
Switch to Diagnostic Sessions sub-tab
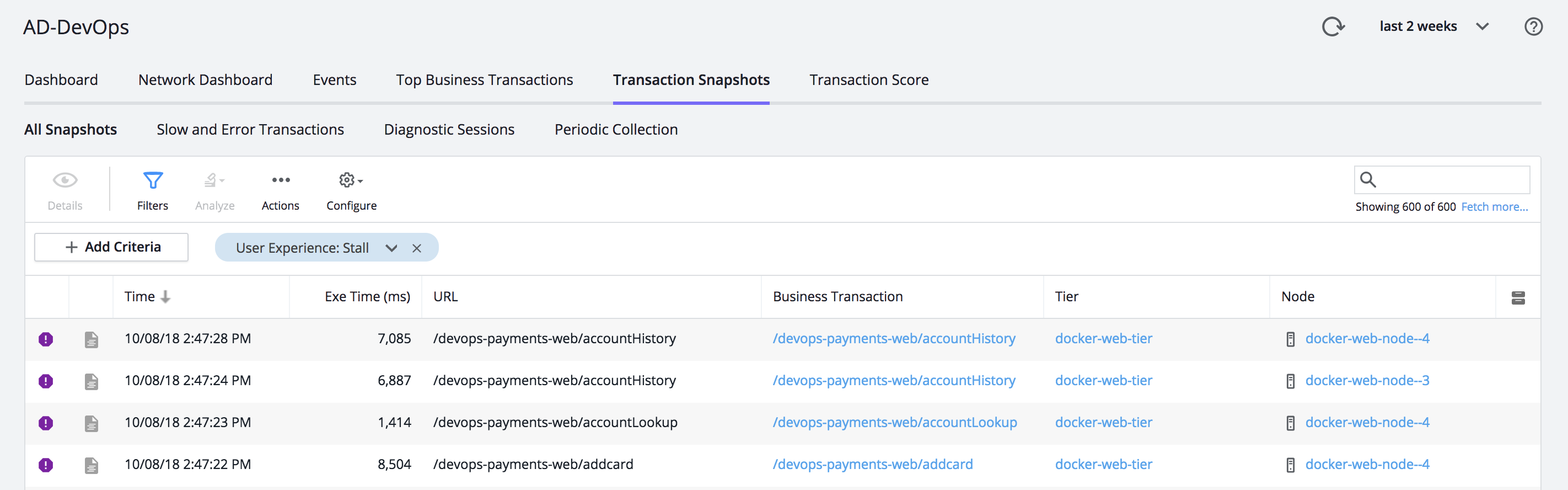click(449, 130)
